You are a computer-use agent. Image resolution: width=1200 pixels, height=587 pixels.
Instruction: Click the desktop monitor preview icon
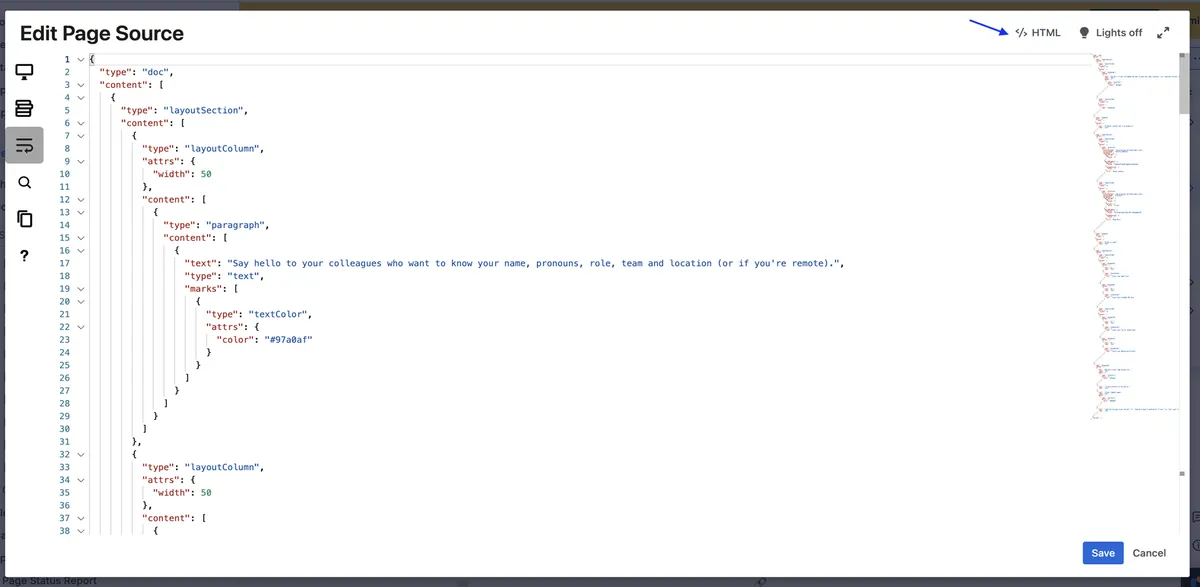[x=24, y=71]
